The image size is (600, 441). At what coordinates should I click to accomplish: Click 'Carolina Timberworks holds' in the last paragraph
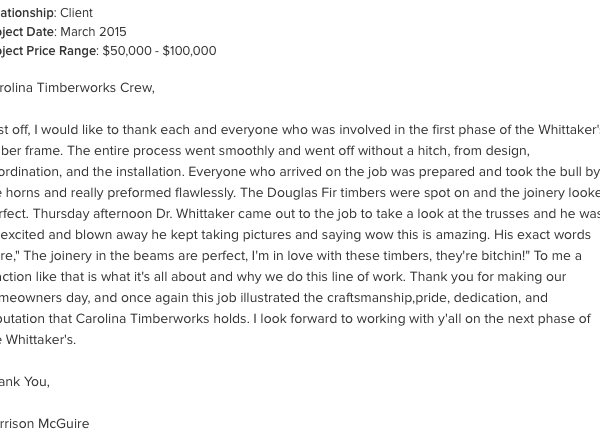162,319
